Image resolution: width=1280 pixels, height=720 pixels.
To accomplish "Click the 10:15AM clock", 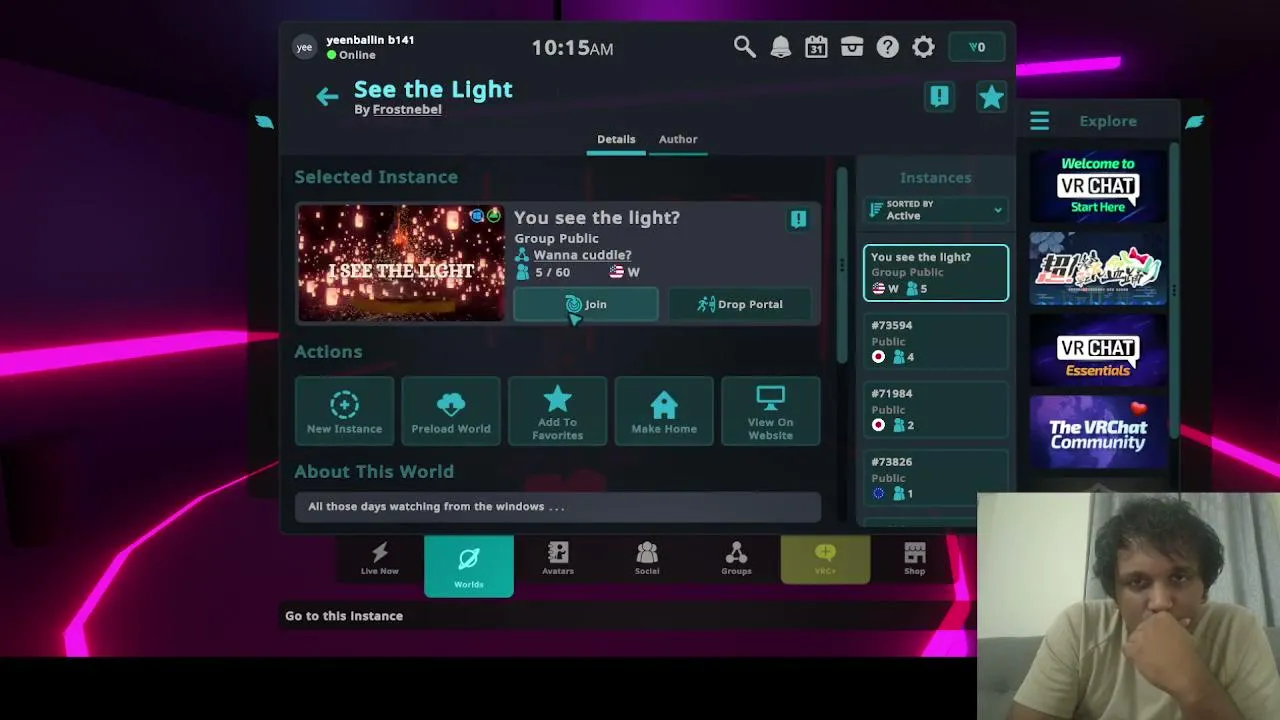I will [572, 48].
